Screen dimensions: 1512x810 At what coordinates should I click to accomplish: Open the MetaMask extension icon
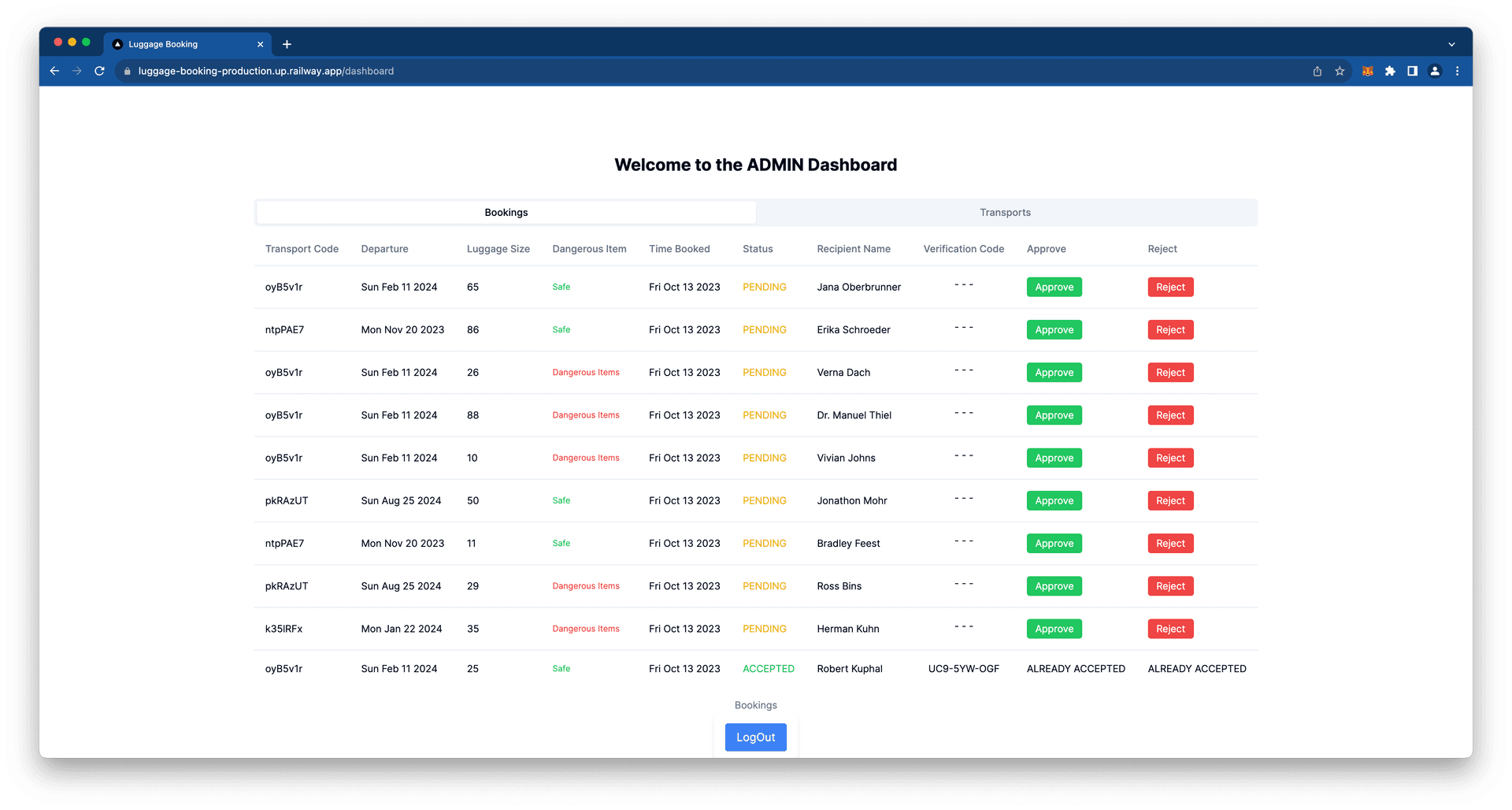pyautogui.click(x=1367, y=71)
